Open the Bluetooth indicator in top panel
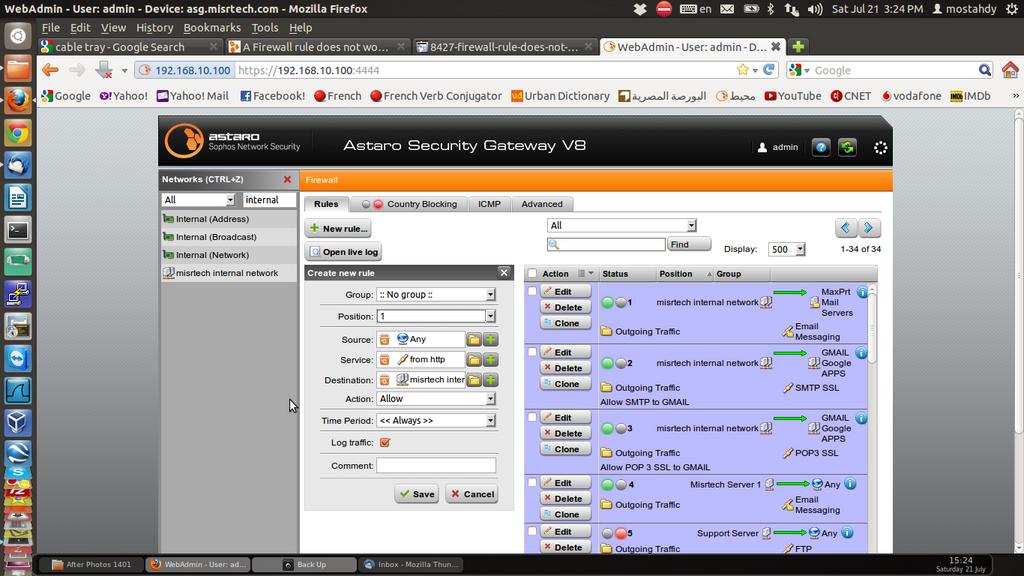This screenshot has width=1024, height=576. click(x=771, y=9)
